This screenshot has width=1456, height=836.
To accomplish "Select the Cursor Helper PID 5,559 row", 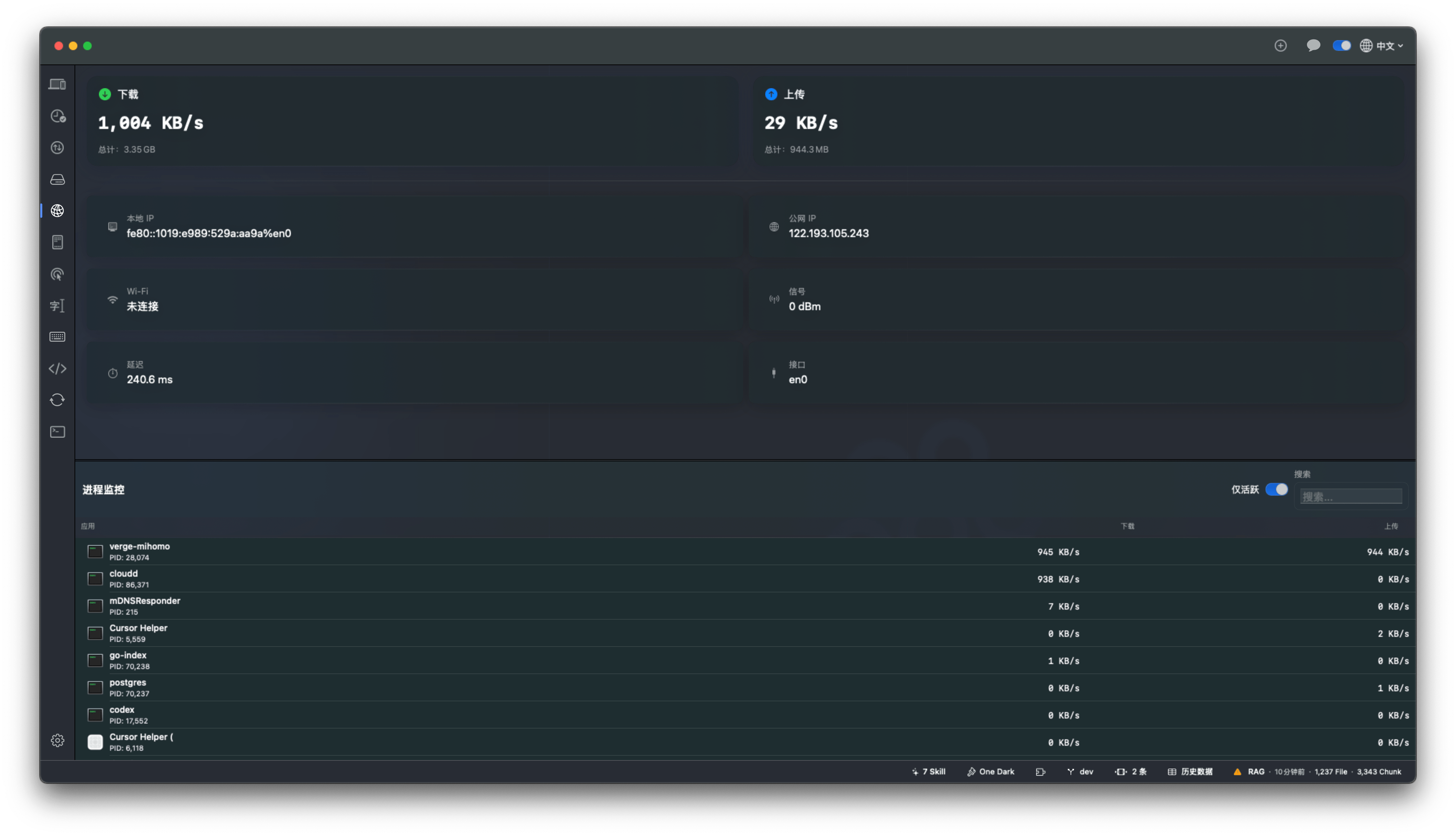I will click(x=745, y=633).
